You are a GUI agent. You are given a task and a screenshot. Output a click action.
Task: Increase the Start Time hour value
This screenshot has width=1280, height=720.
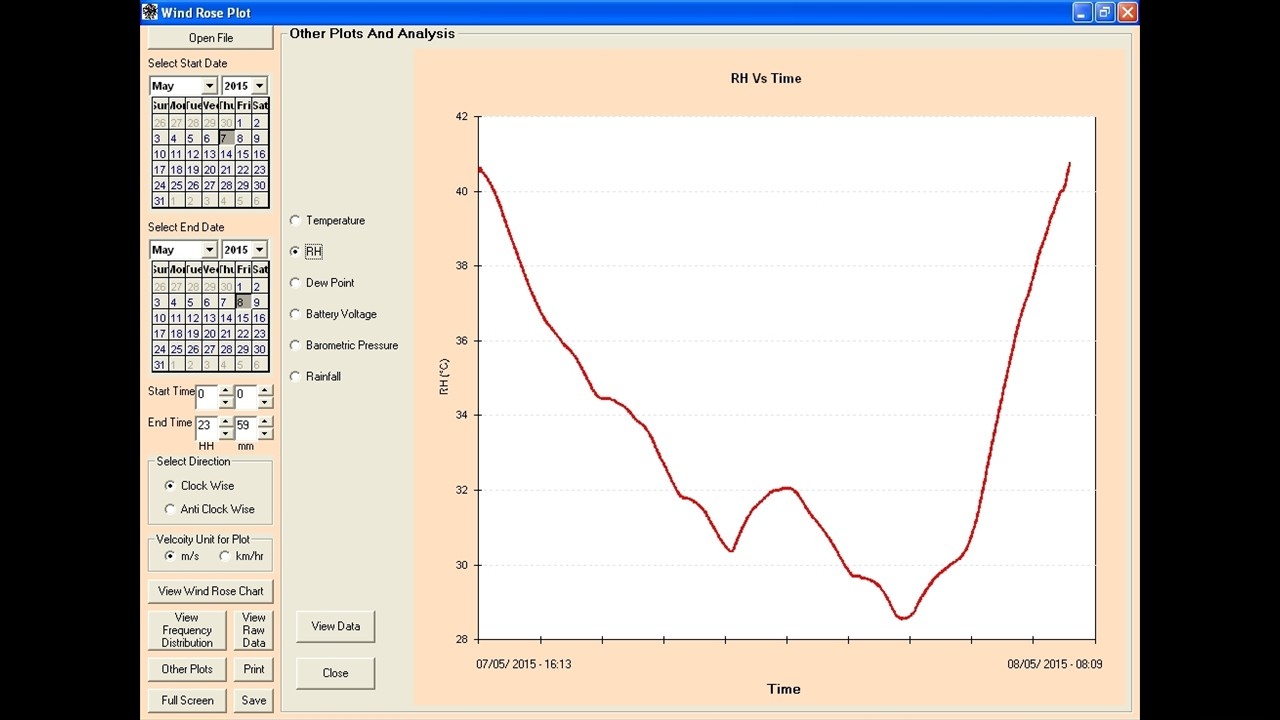226,391
